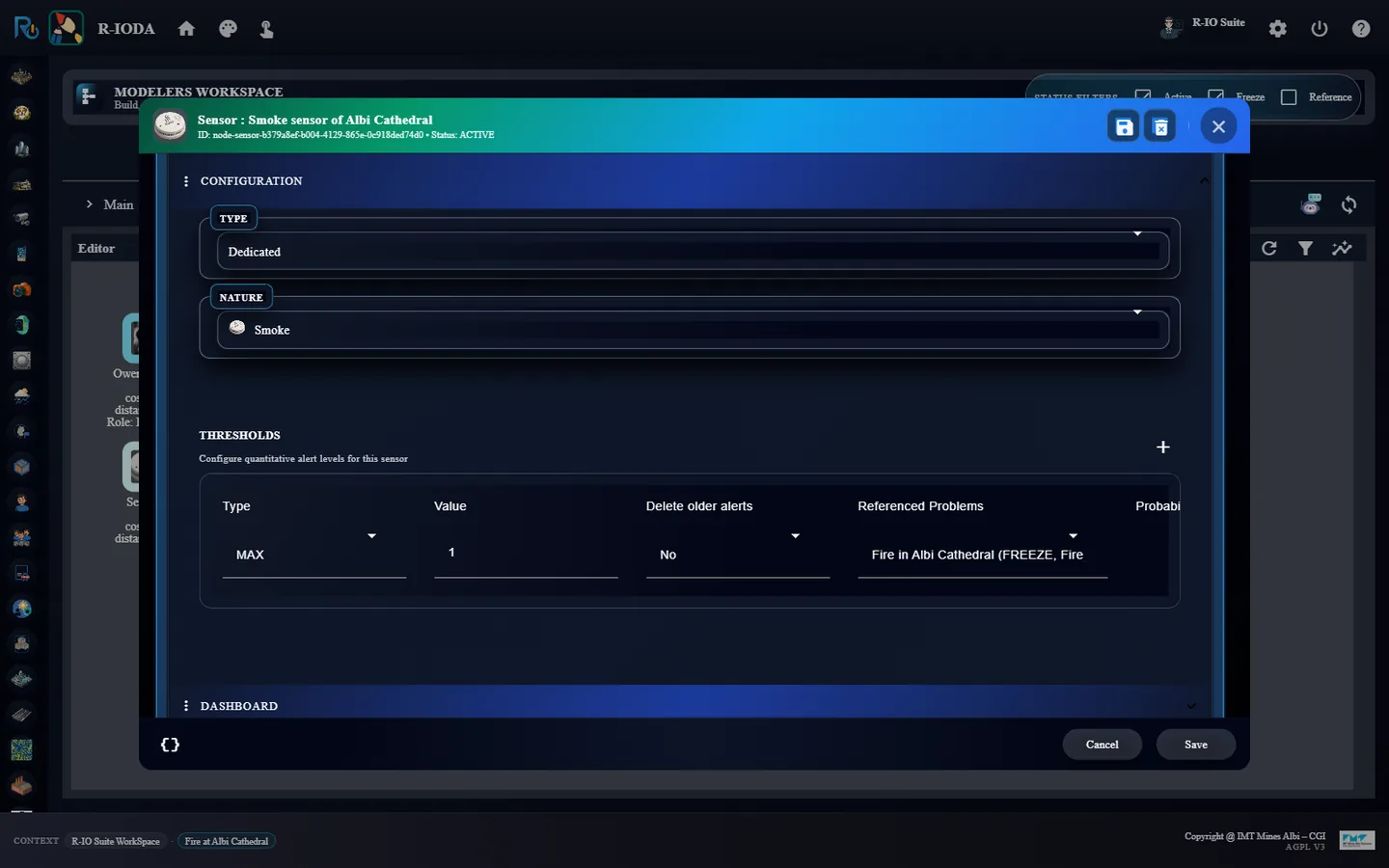The height and width of the screenshot is (868, 1389).
Task: Click the Save button at dialog bottom
Action: click(1196, 745)
